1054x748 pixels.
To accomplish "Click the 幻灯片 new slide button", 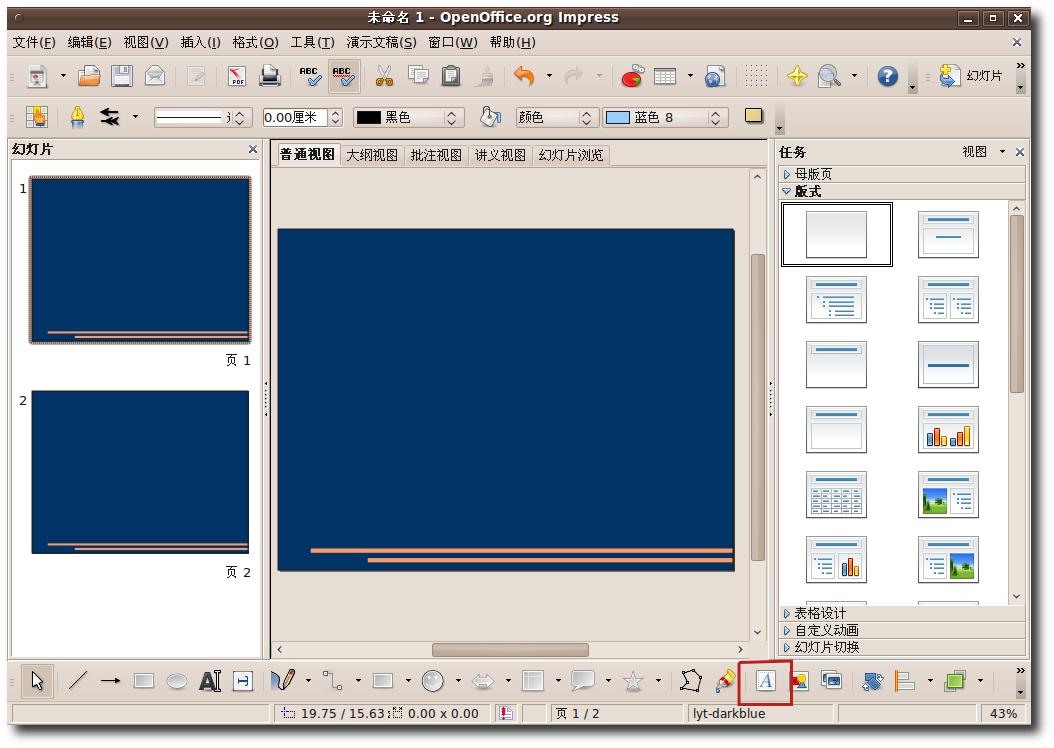I will [x=972, y=76].
